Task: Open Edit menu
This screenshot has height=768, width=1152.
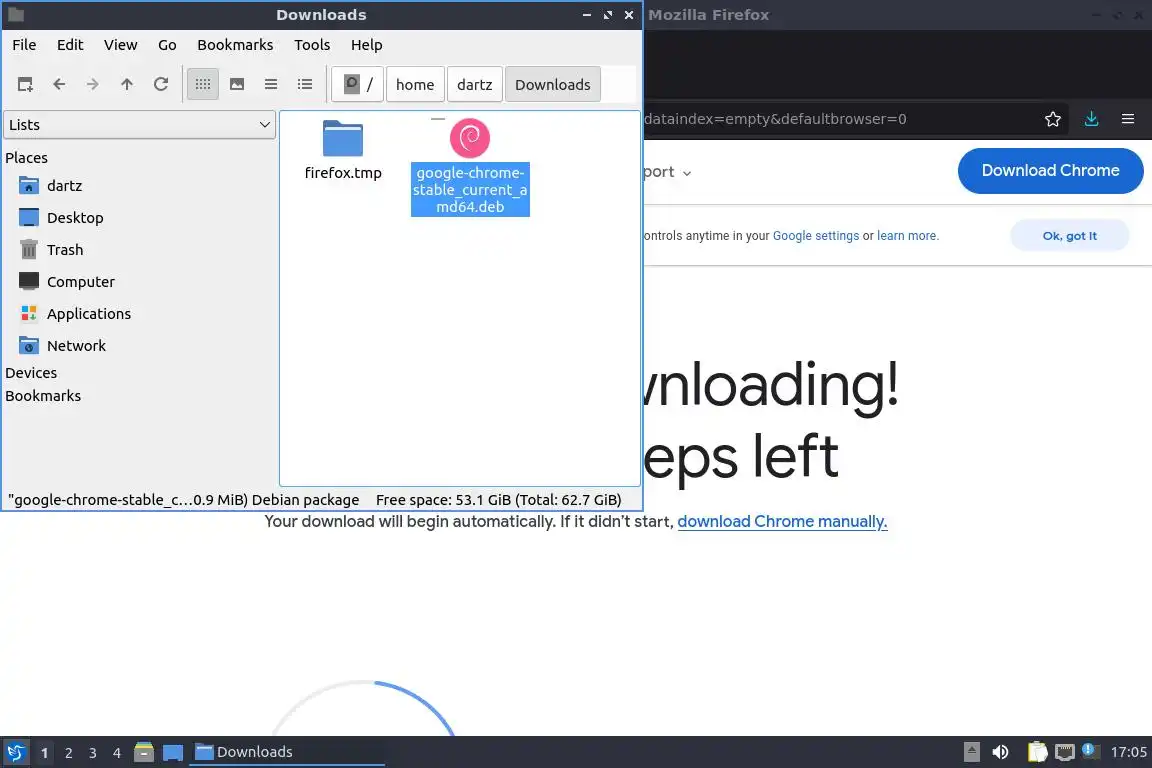Action: click(70, 45)
